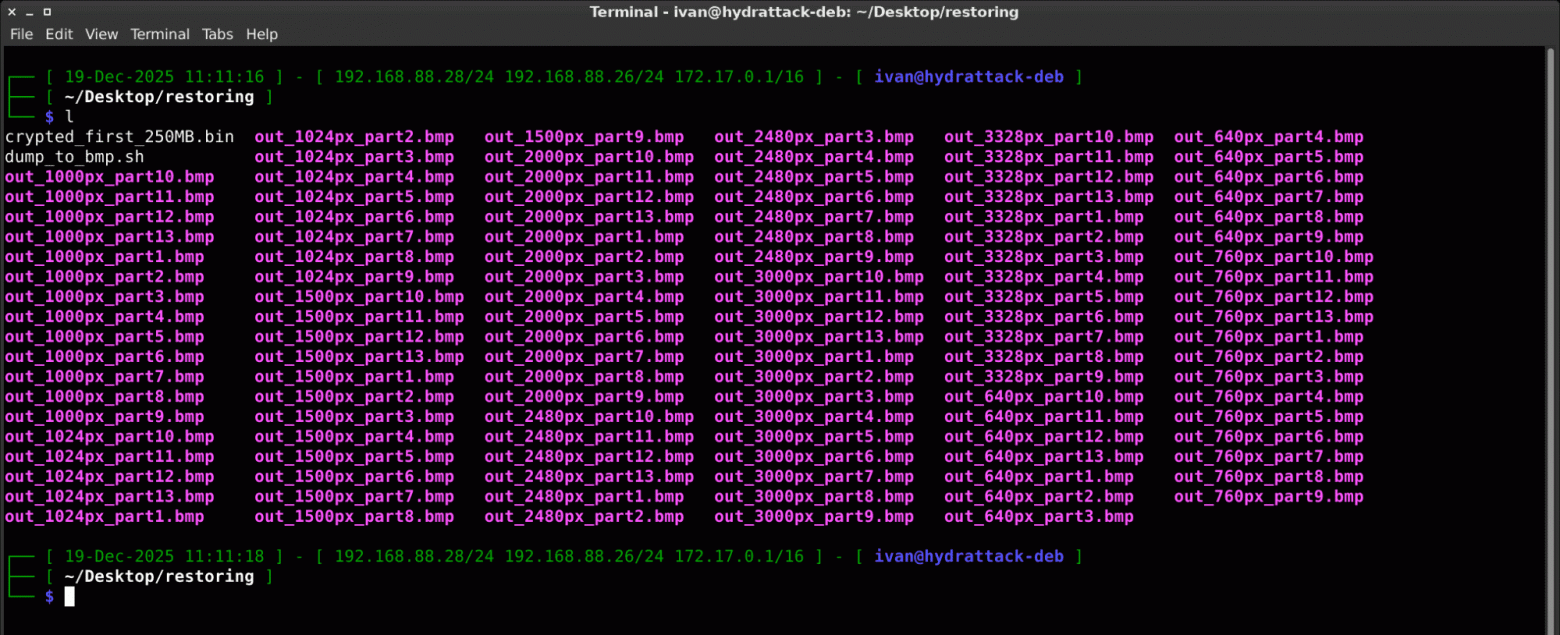Click out_1024px_part1.bmp file name

click(x=105, y=517)
